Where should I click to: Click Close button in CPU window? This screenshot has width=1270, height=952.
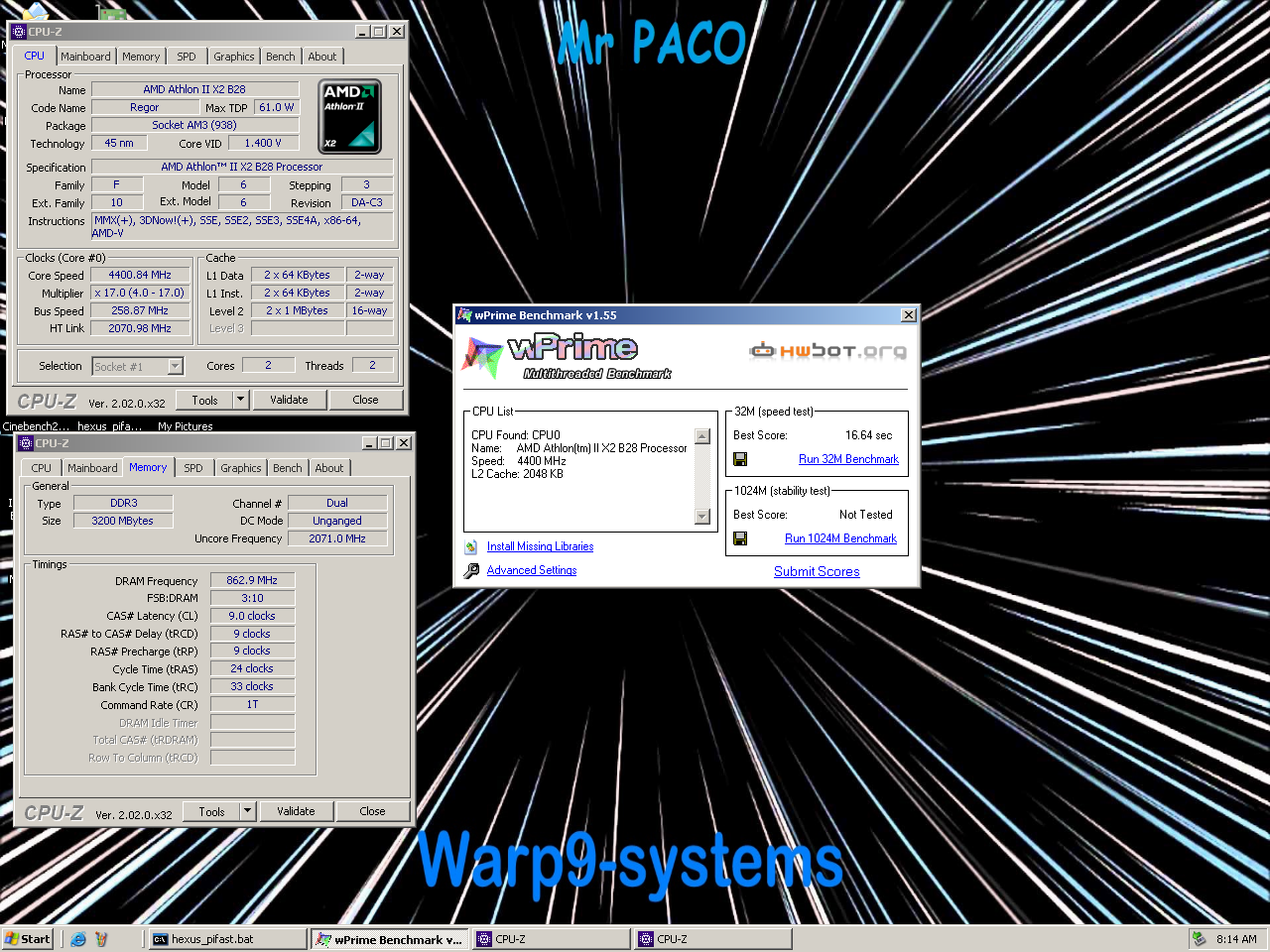click(x=365, y=400)
